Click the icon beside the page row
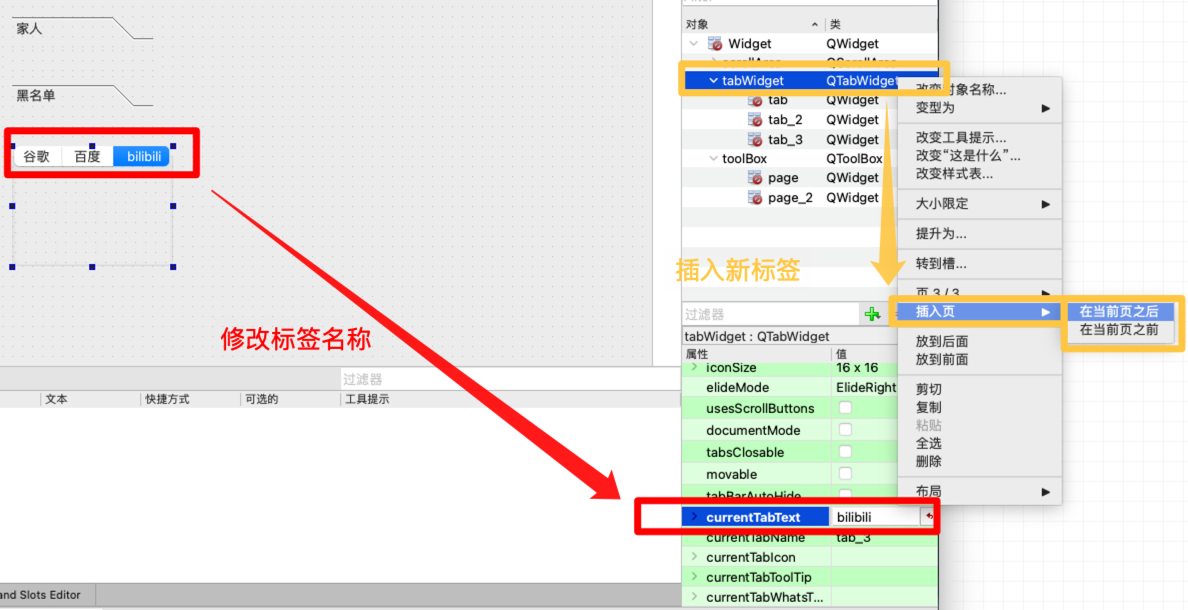The height and width of the screenshot is (610, 1188). click(755, 178)
